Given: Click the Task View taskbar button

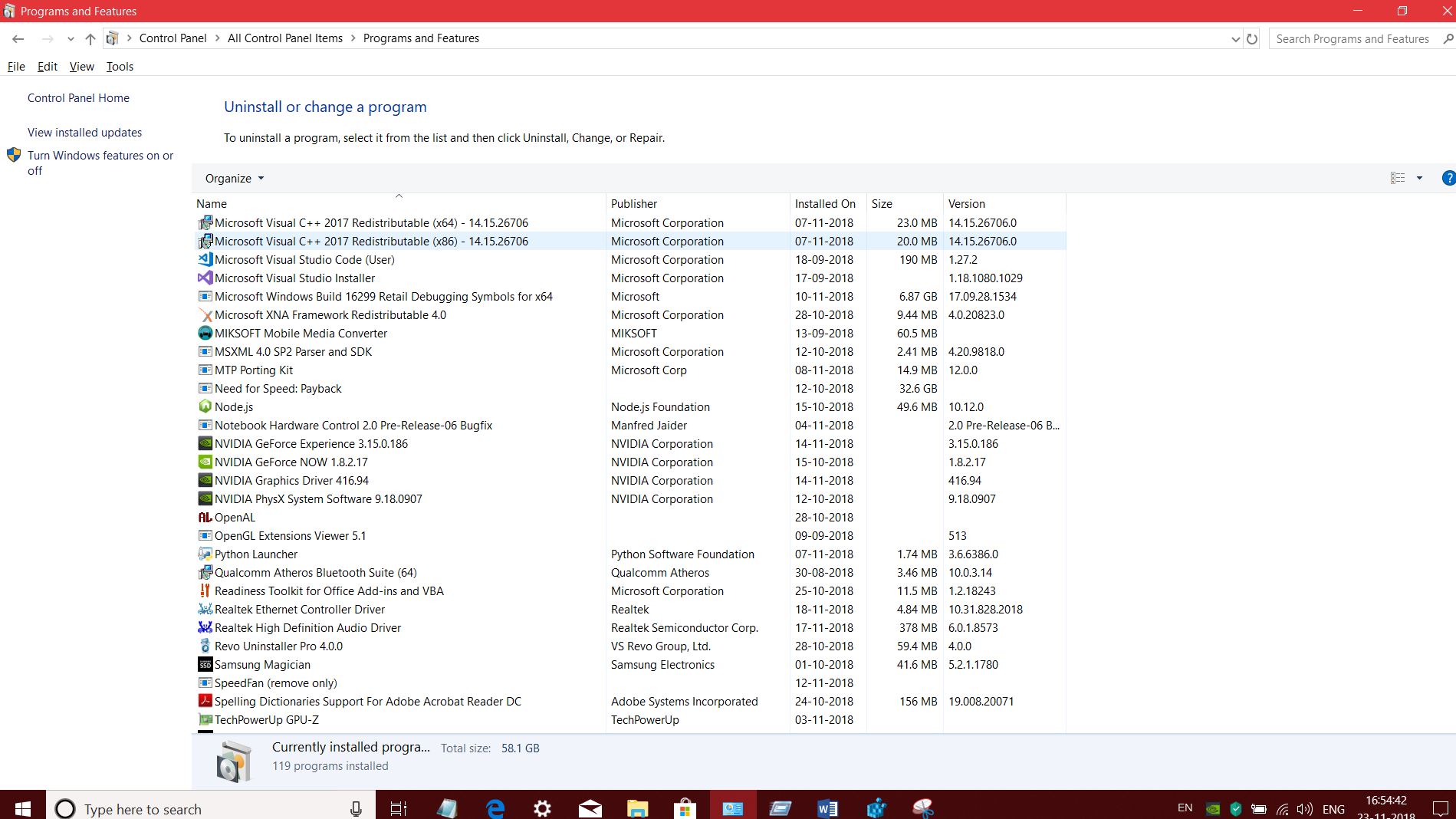Looking at the screenshot, I should pos(399,808).
